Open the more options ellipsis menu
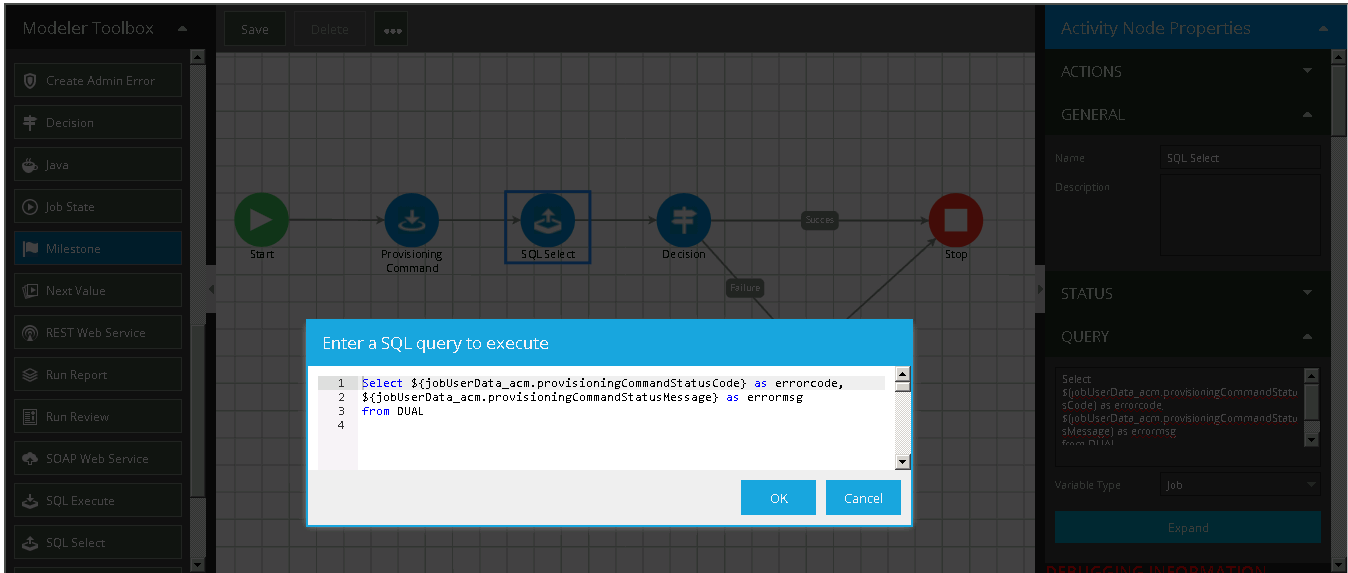1348x573 pixels. pos(391,30)
